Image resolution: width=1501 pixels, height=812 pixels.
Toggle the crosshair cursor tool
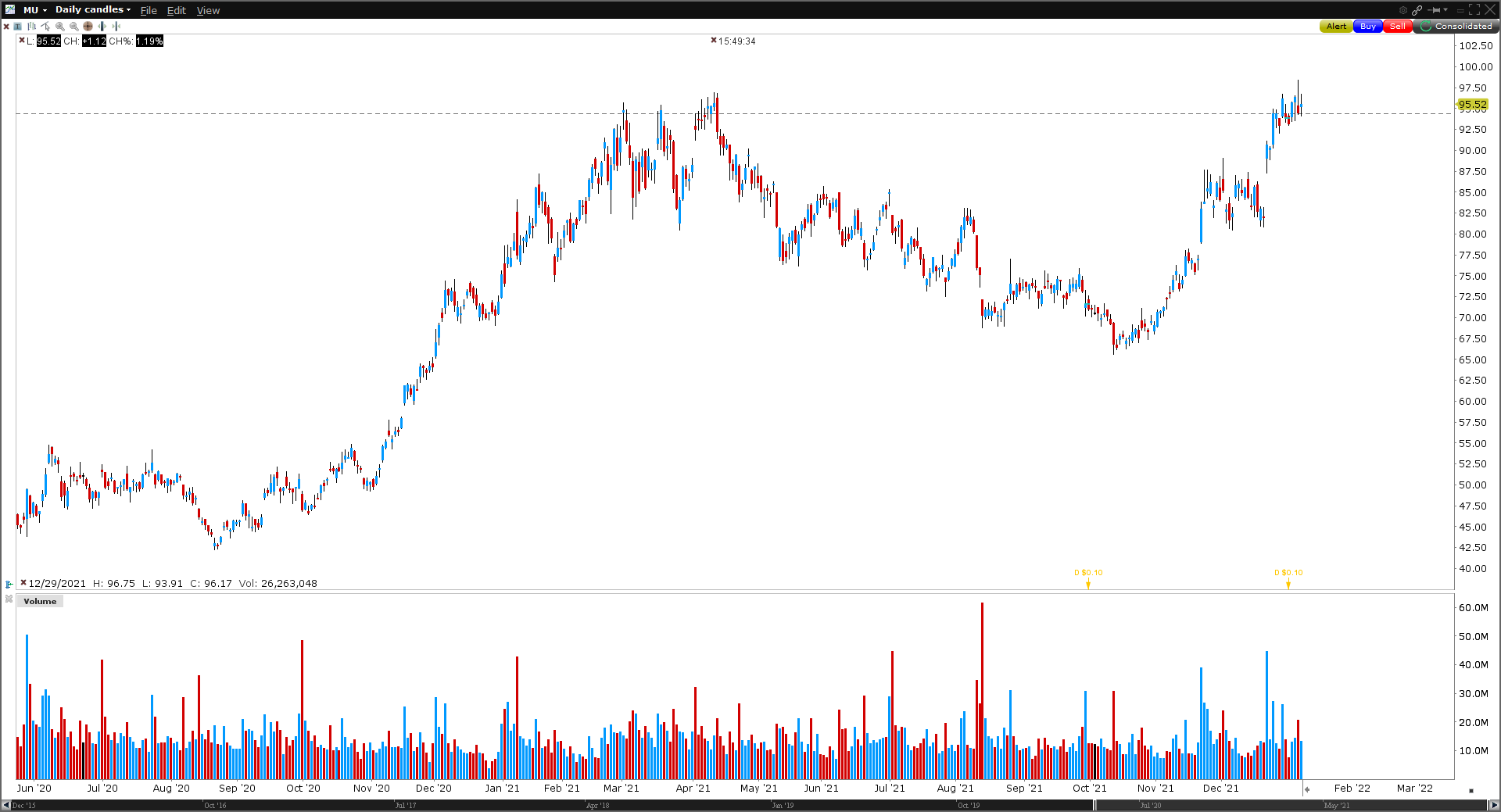88,26
